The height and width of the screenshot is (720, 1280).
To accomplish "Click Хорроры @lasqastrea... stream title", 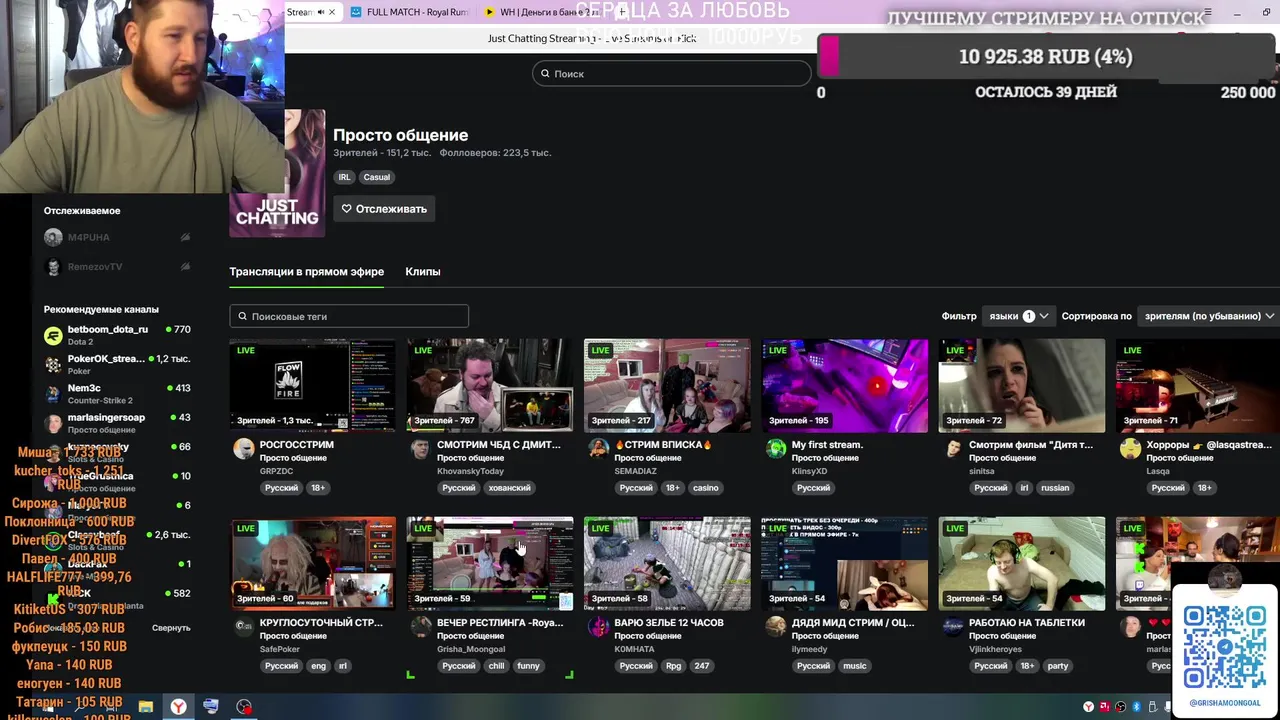I will click(1209, 445).
